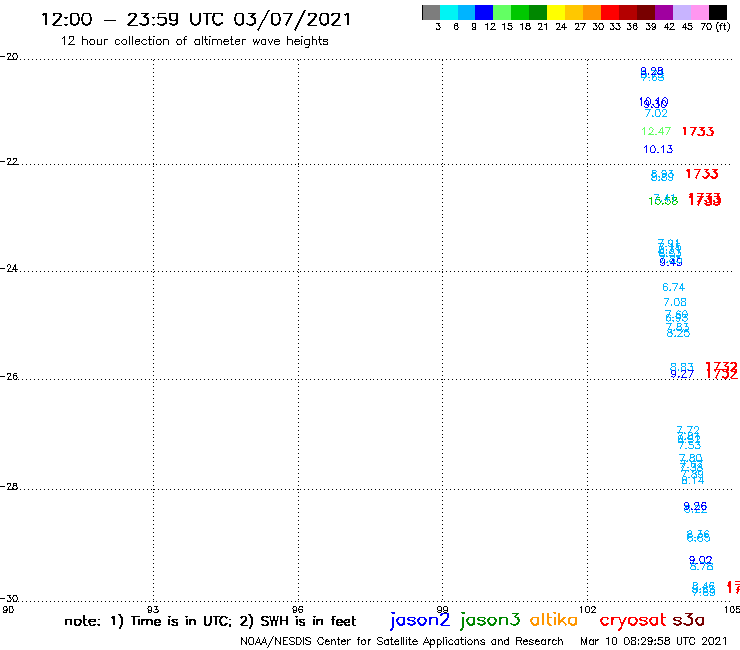
Task: Select the '105' longitude axis label
Action: pos(732,609)
